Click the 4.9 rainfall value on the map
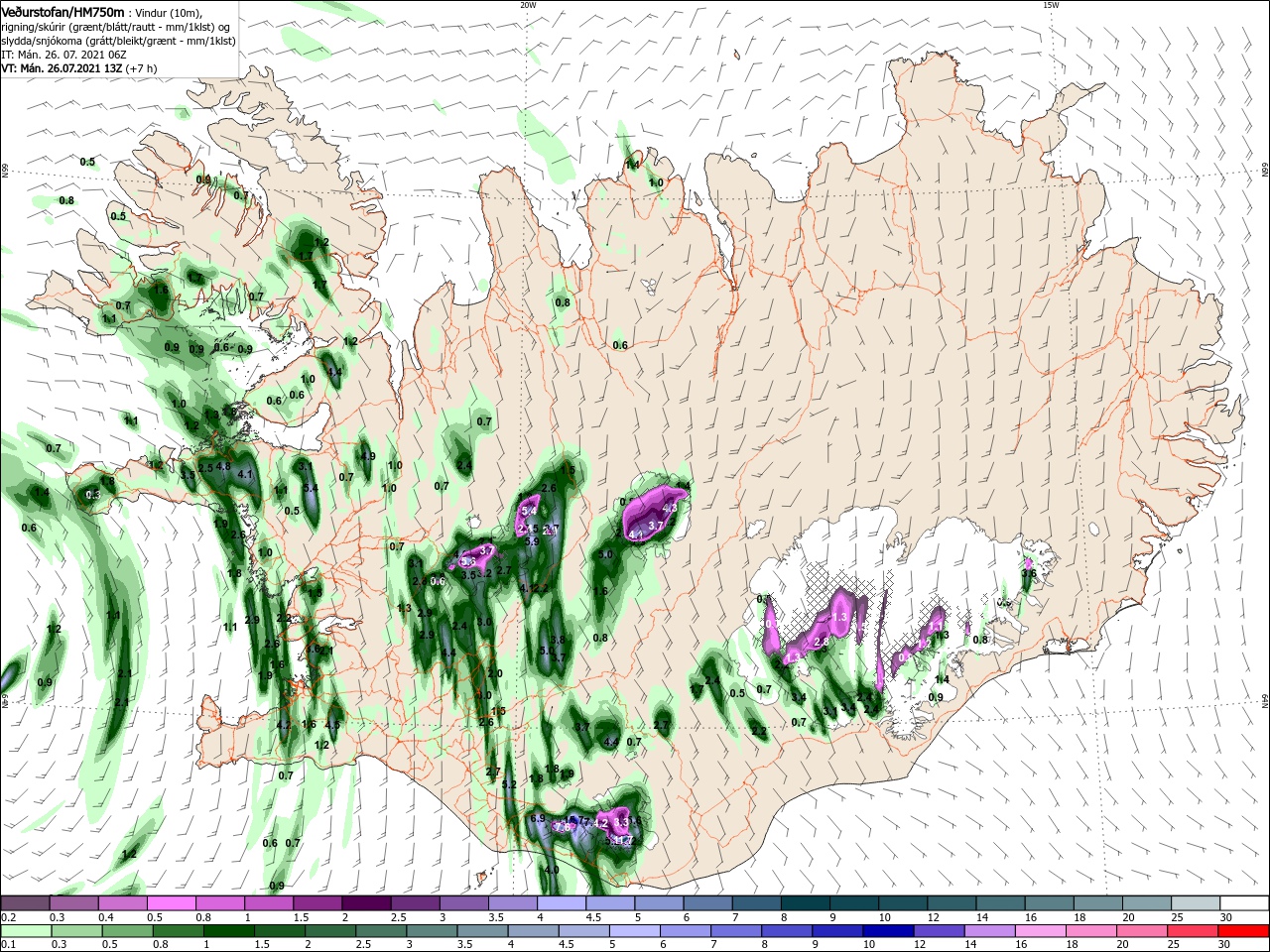The height and width of the screenshot is (952, 1270). [x=368, y=456]
